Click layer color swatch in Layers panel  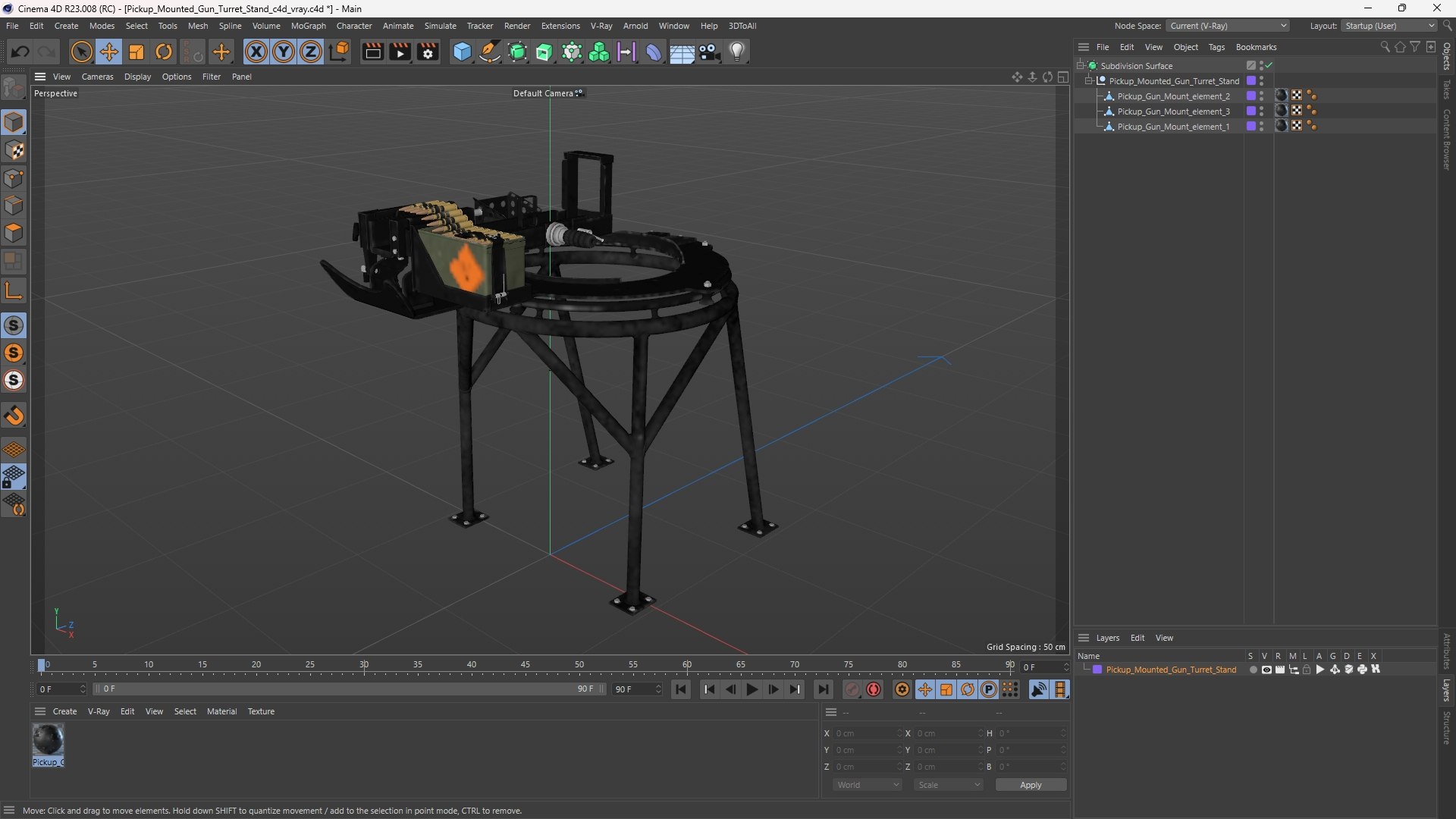pyautogui.click(x=1097, y=670)
